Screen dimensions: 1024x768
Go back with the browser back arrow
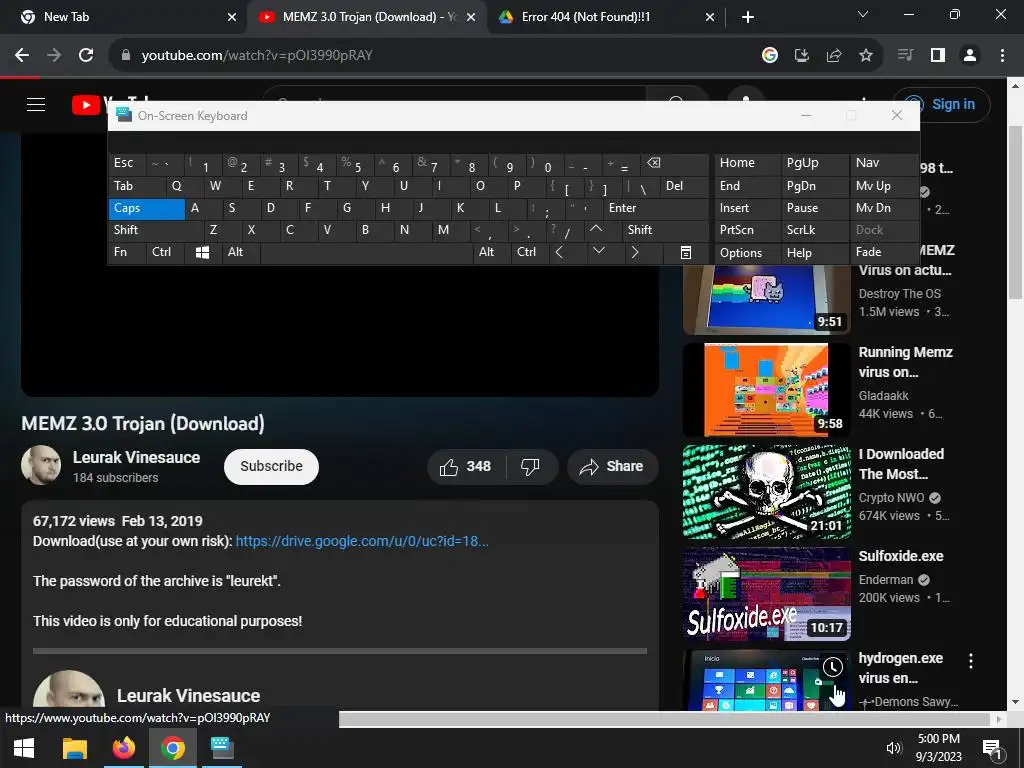click(22, 56)
